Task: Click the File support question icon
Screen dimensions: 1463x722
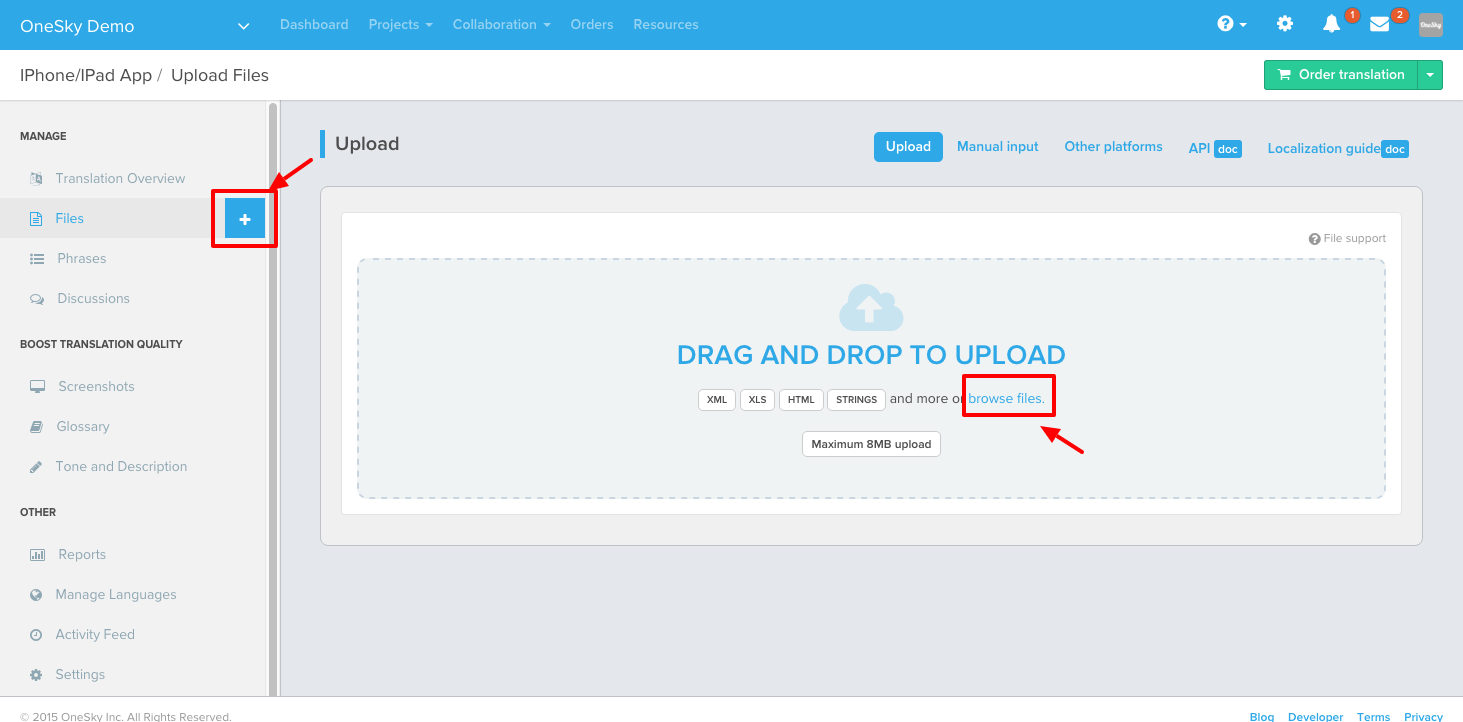Action: coord(1314,239)
